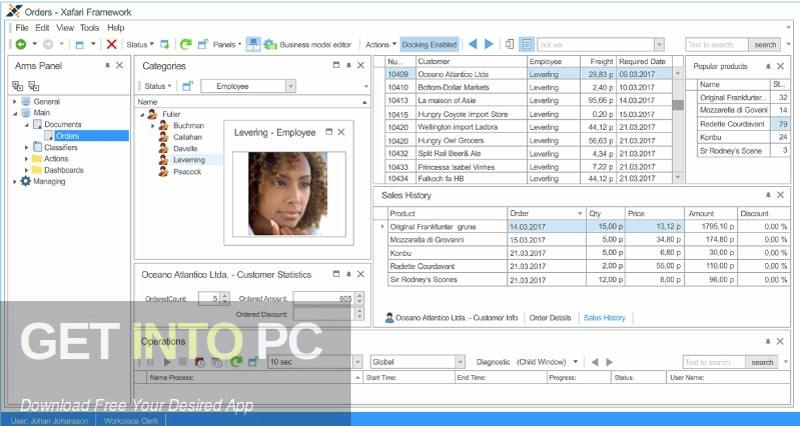The height and width of the screenshot is (426, 800).
Task: Open the main toolbar Status dropdown
Action: coord(140,44)
